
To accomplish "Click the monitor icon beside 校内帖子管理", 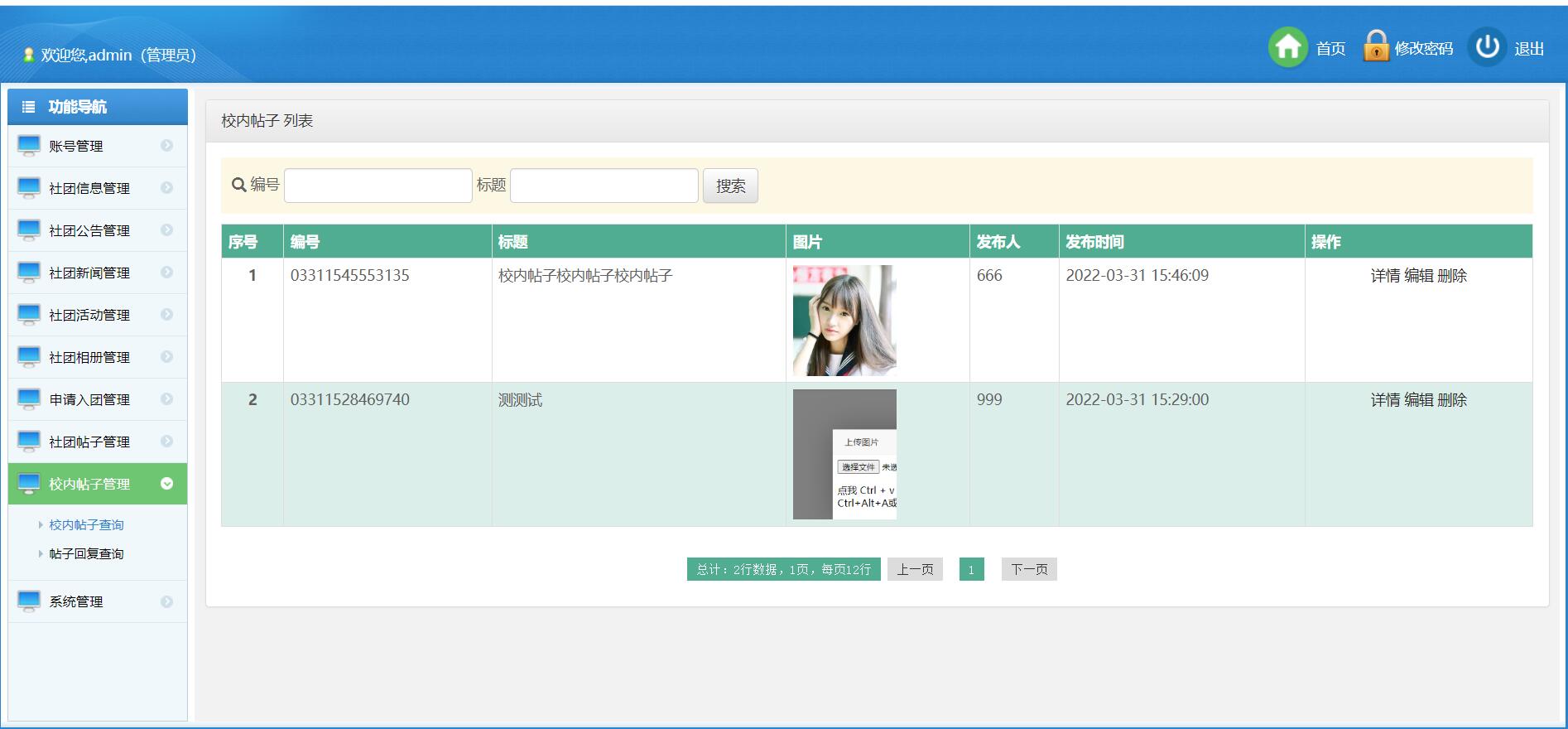I will click(x=29, y=484).
